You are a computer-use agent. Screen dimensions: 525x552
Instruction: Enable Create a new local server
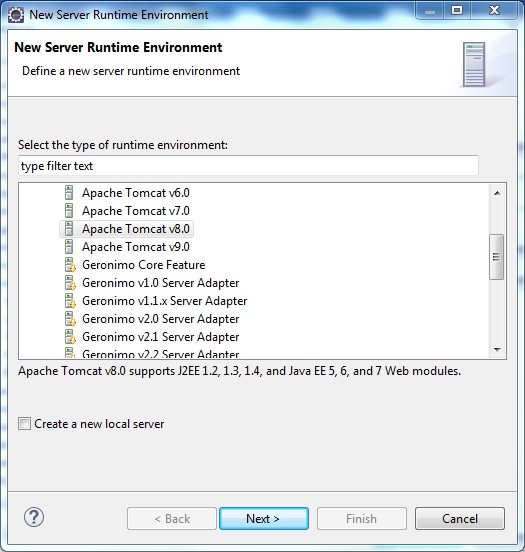click(x=24, y=424)
